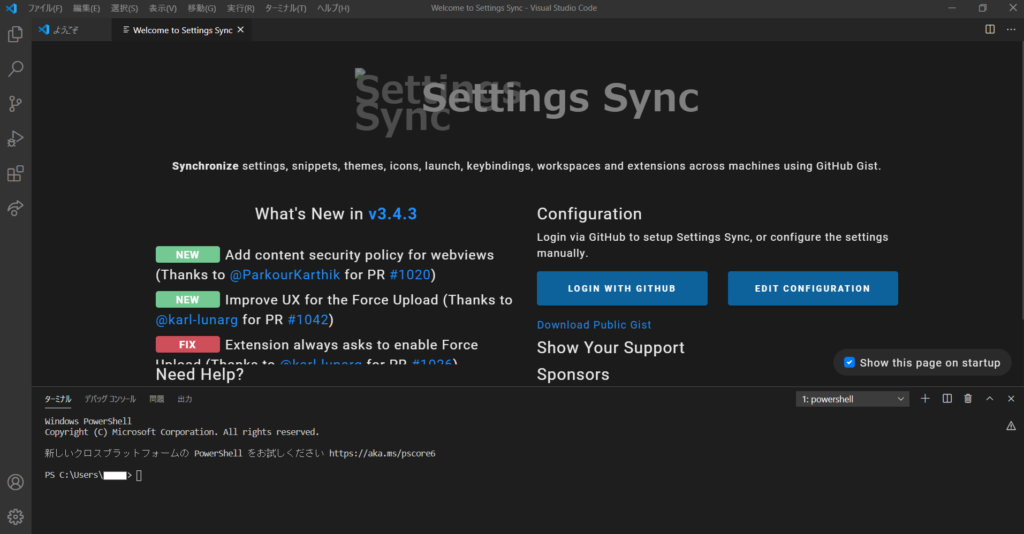Viewport: 1024px width, 534px height.
Task: Open the ヘルプ(H) menu
Action: [333, 8]
